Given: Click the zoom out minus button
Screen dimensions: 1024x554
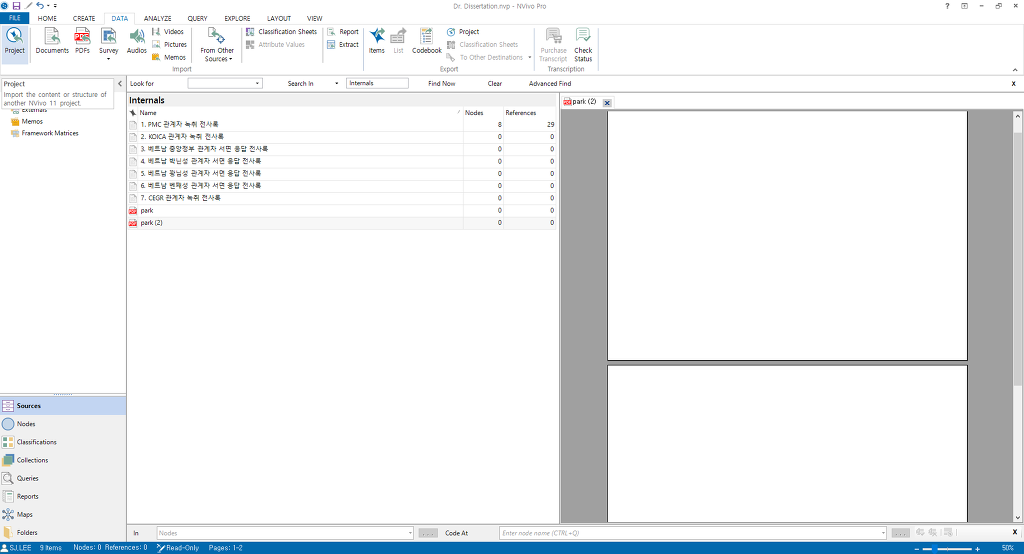Looking at the screenshot, I should (x=917, y=549).
